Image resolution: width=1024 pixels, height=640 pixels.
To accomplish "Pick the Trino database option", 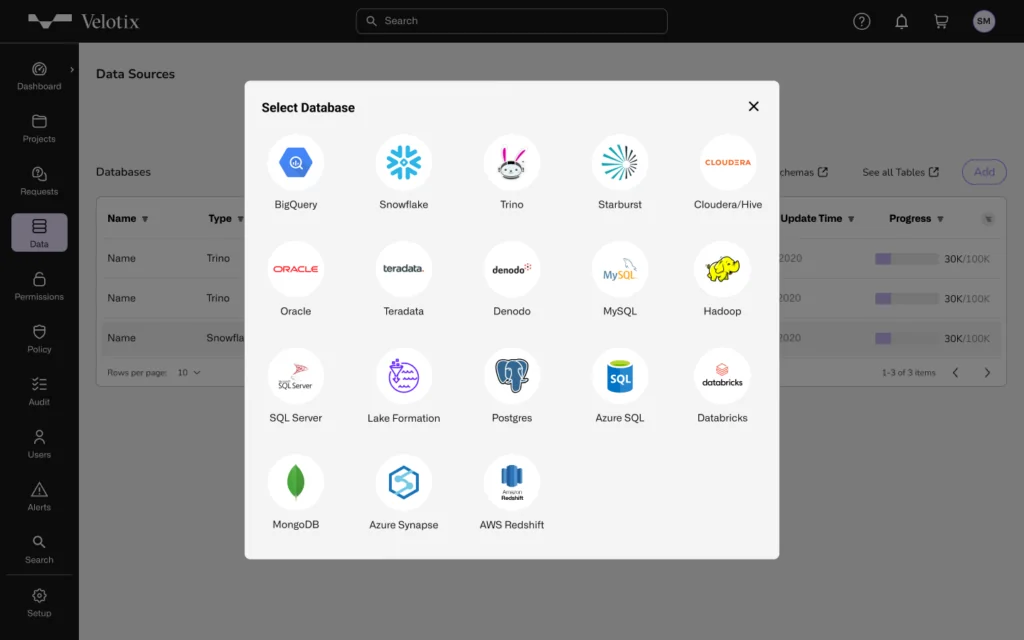I will coord(511,163).
